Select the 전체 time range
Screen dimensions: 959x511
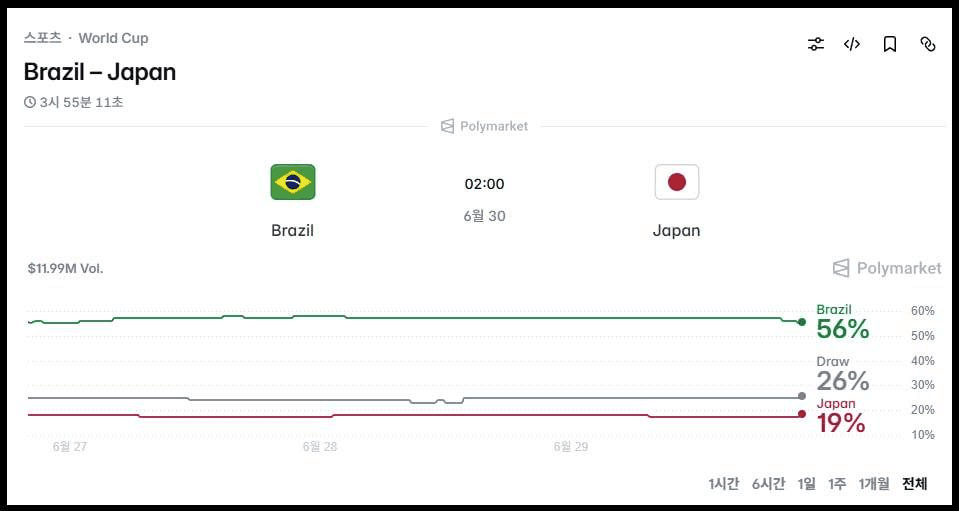915,483
